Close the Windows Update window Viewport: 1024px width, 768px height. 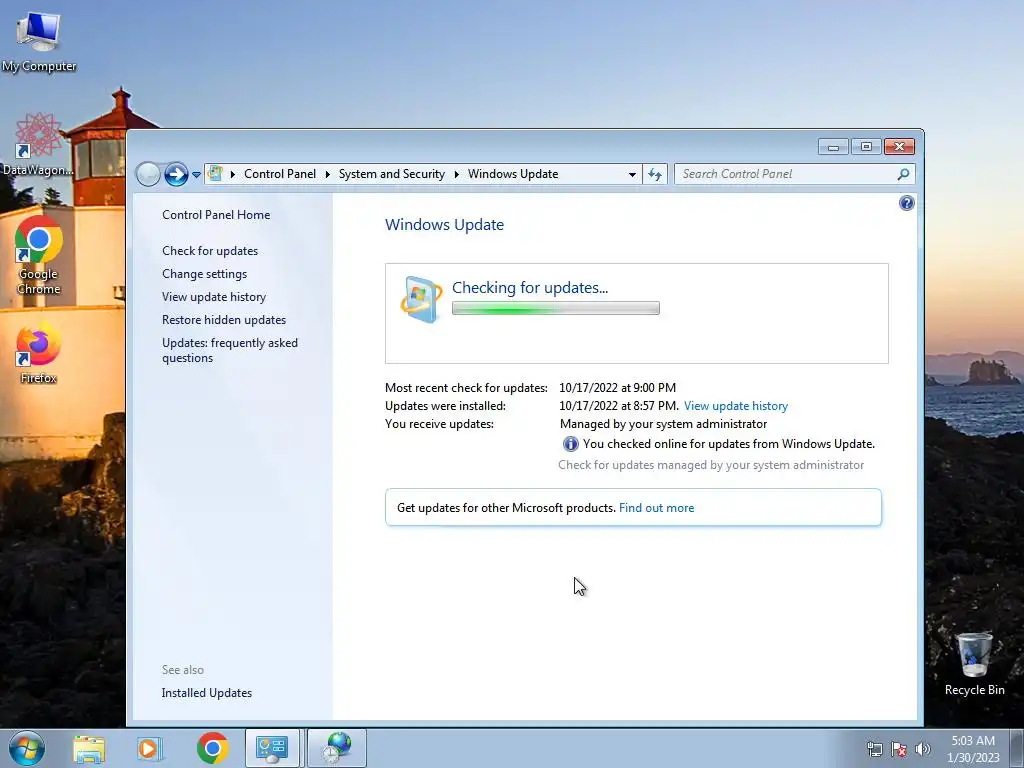click(x=899, y=147)
